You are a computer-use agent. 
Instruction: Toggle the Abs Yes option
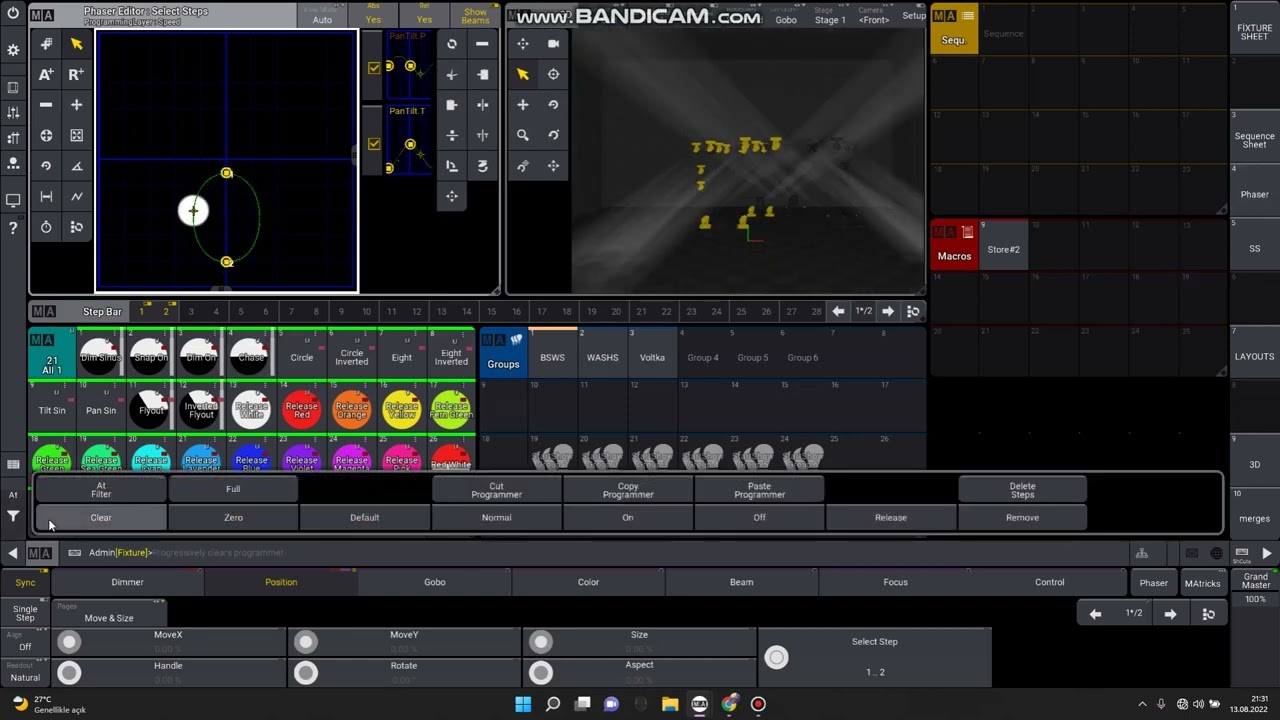click(373, 16)
